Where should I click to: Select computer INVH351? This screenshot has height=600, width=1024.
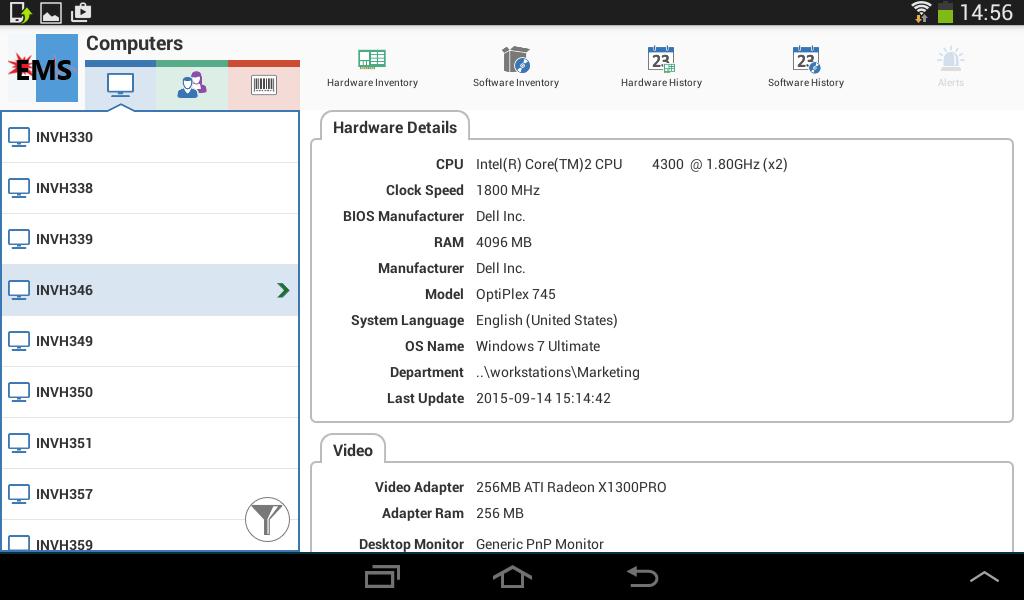click(x=150, y=443)
